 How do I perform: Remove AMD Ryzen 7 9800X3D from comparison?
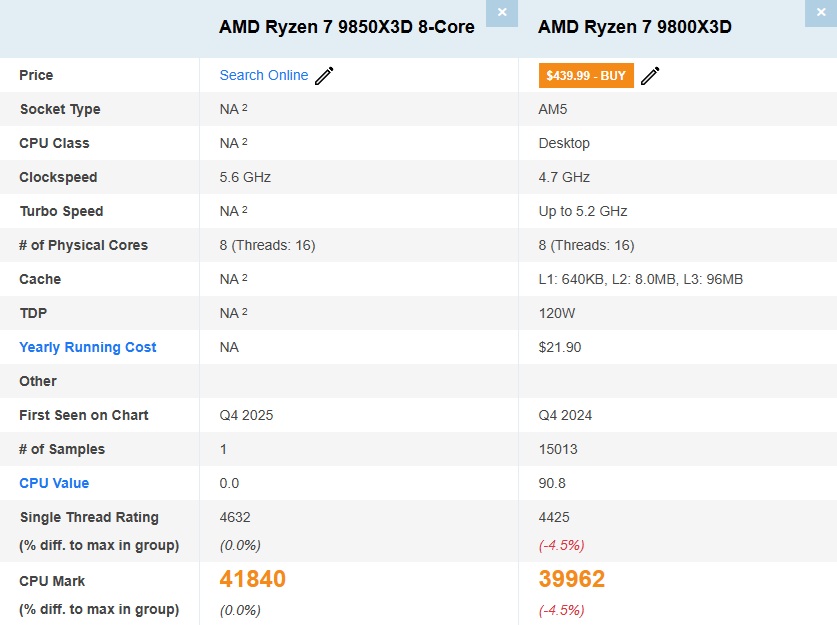tap(820, 13)
